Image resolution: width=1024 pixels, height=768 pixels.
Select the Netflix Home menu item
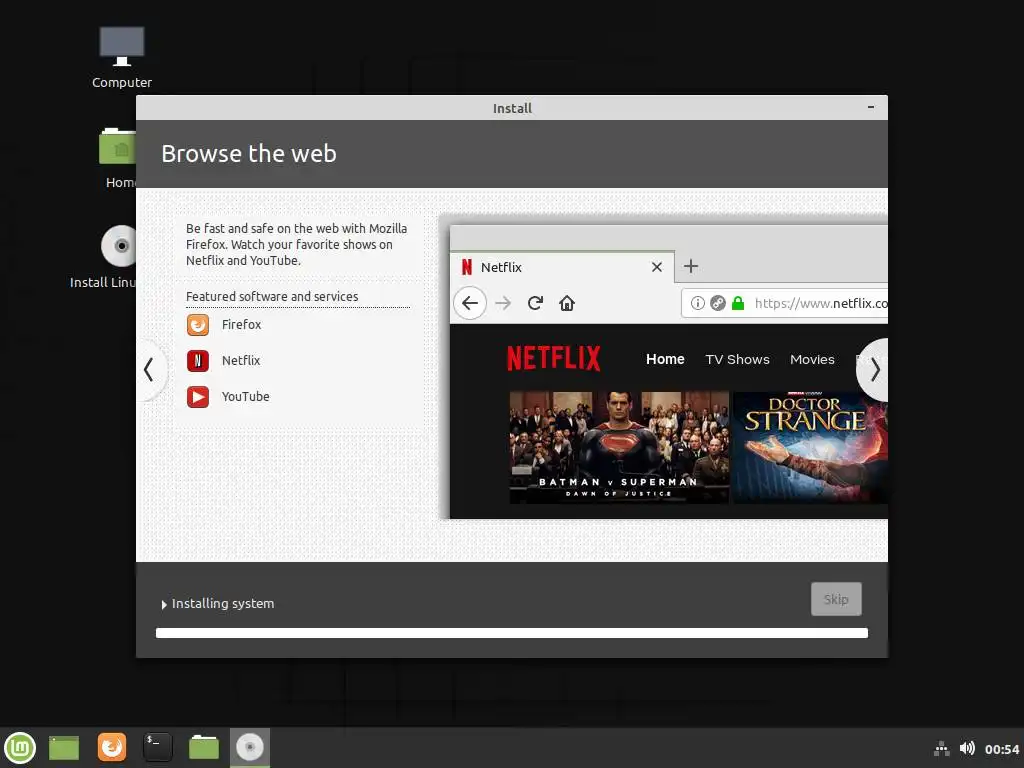click(665, 359)
